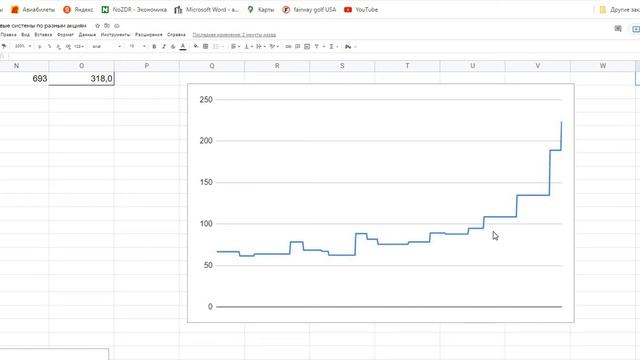Image resolution: width=640 pixels, height=360 pixels.
Task: Select the blue line chart
Action: click(380, 203)
